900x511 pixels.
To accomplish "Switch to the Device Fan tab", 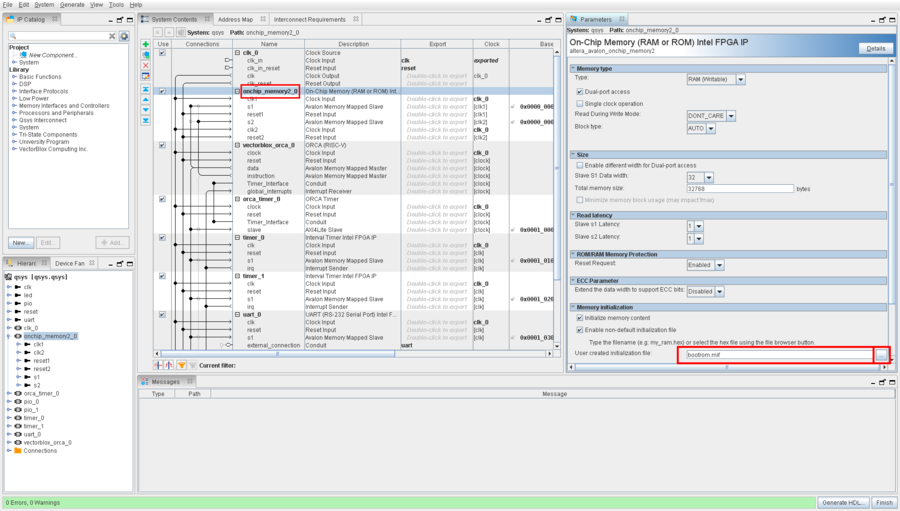I will pos(70,264).
